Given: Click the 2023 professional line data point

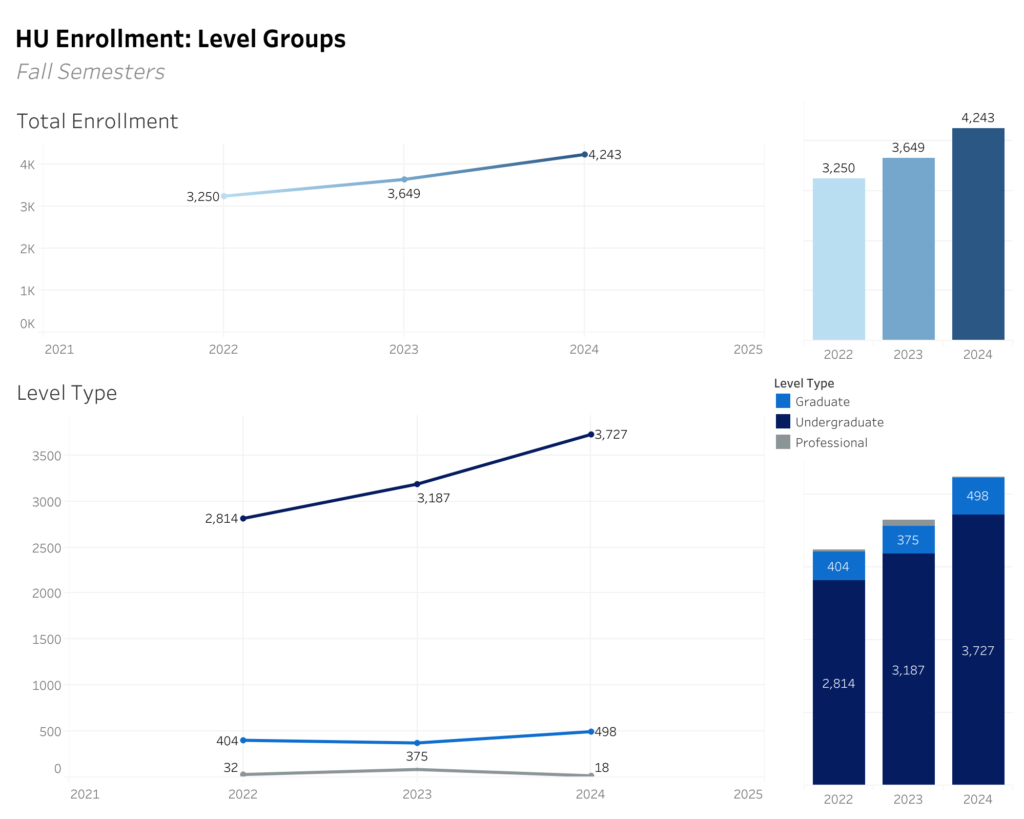Looking at the screenshot, I should coord(417,769).
